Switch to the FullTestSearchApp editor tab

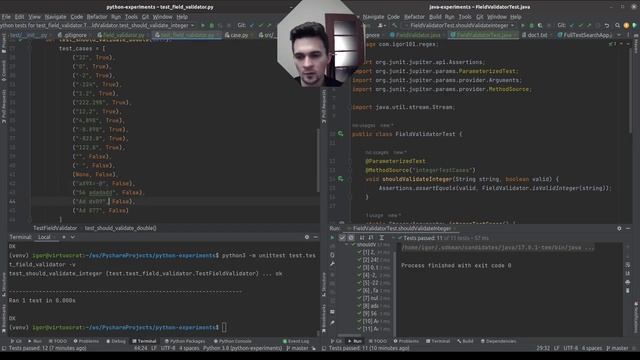coord(584,35)
